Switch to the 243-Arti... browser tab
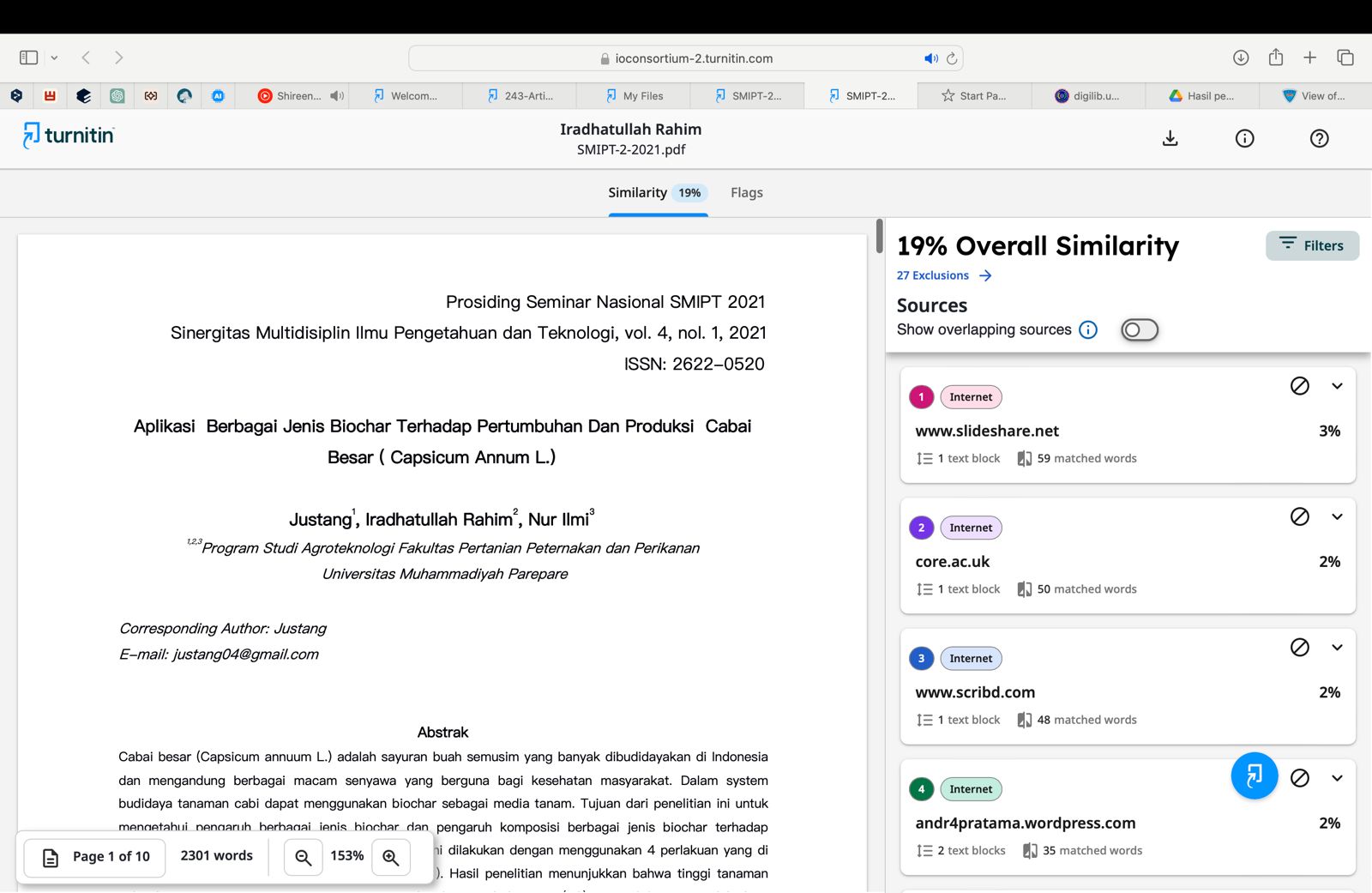This screenshot has height=893, width=1372. (520, 96)
